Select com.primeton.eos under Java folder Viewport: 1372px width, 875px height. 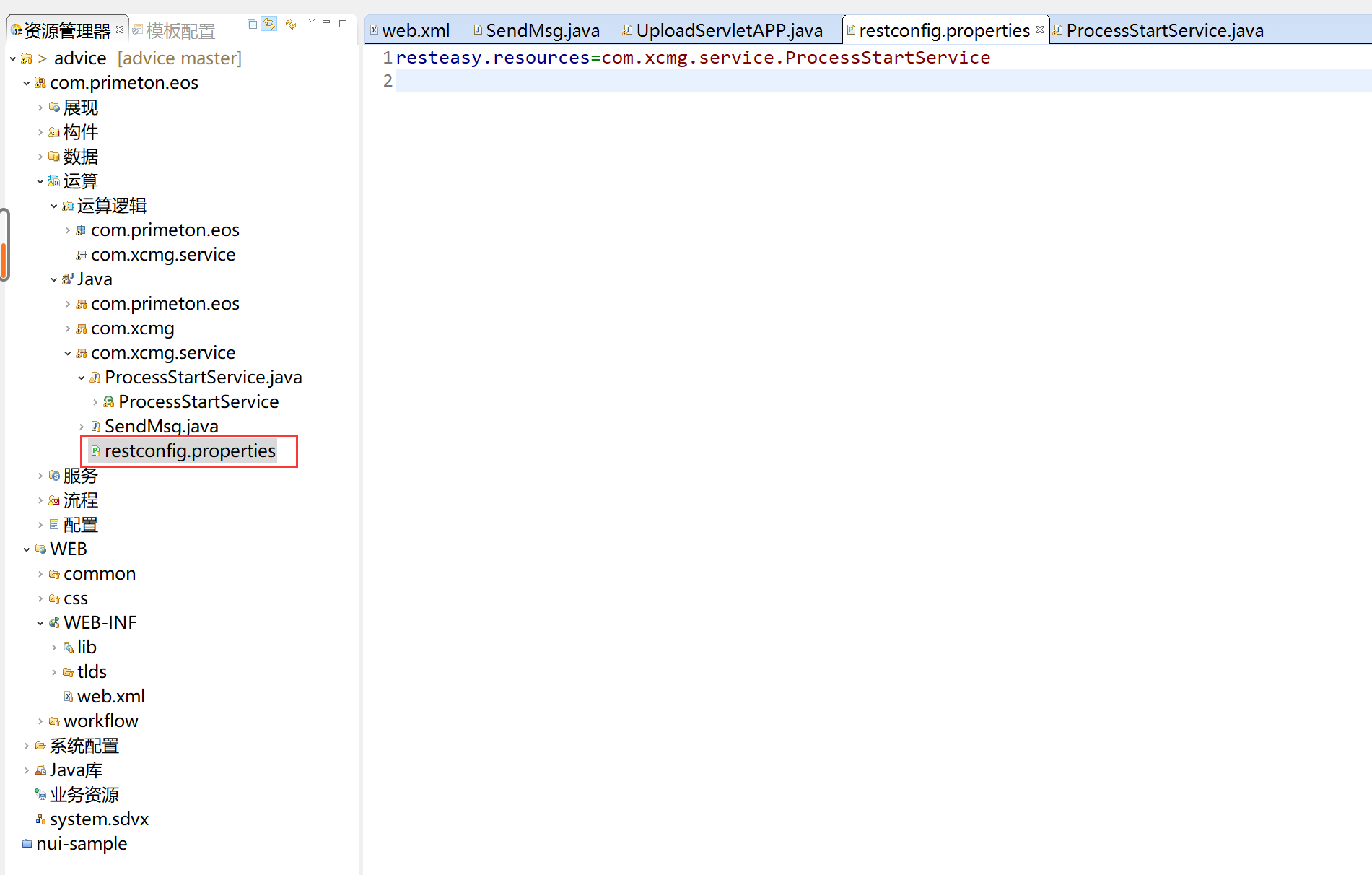165,304
